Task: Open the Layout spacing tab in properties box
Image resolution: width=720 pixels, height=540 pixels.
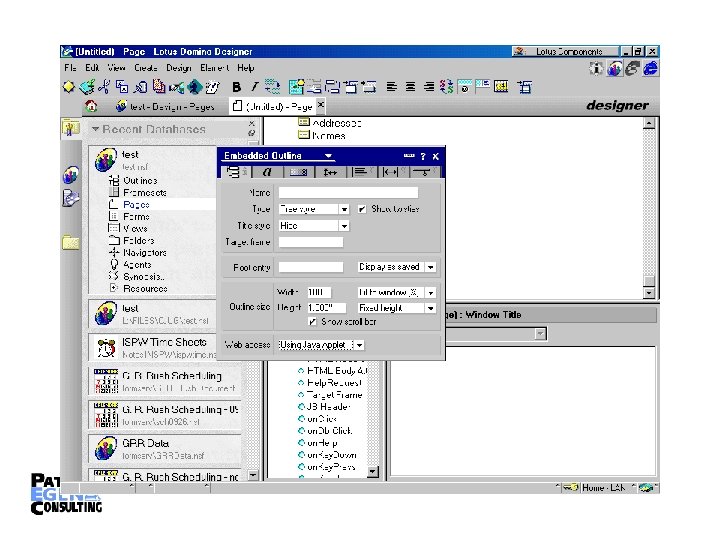Action: (x=330, y=172)
